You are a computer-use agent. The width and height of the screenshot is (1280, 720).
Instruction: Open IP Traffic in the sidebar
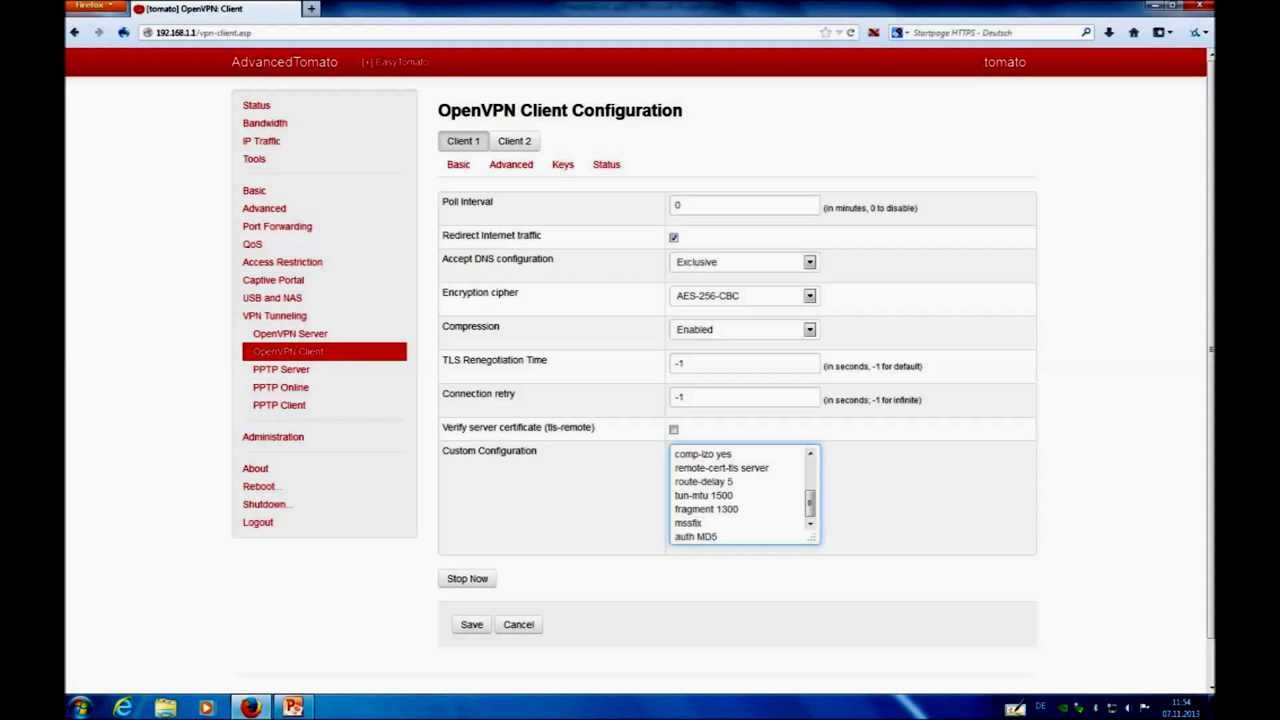[x=261, y=141]
